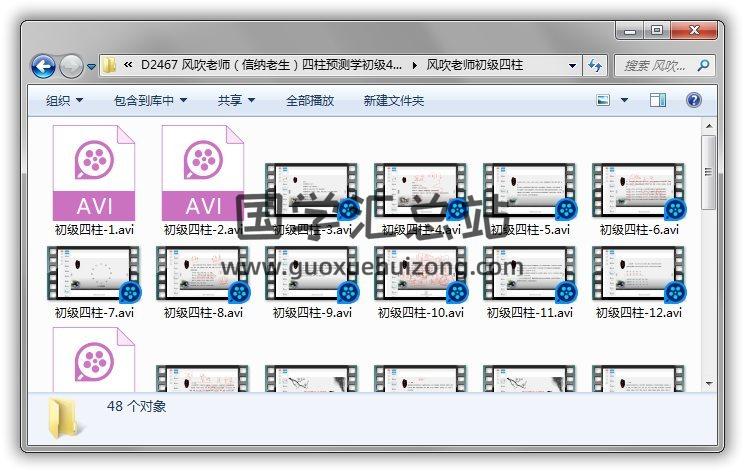Select the 初级四柱-7.avi video thumbnail
Screen dimensions: 745x473
click(94, 274)
